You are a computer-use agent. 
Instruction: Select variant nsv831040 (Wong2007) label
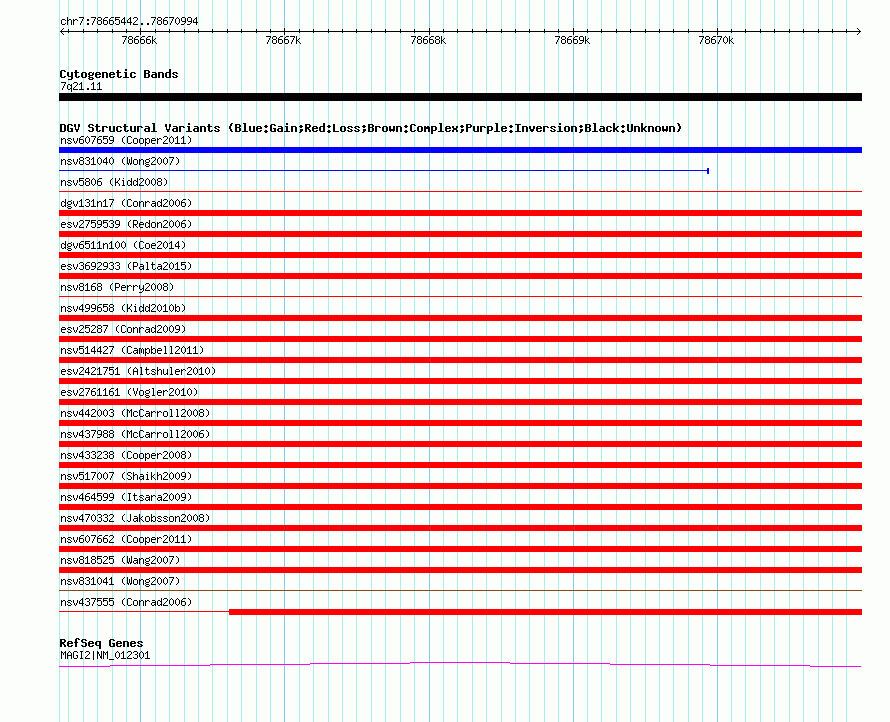point(120,161)
